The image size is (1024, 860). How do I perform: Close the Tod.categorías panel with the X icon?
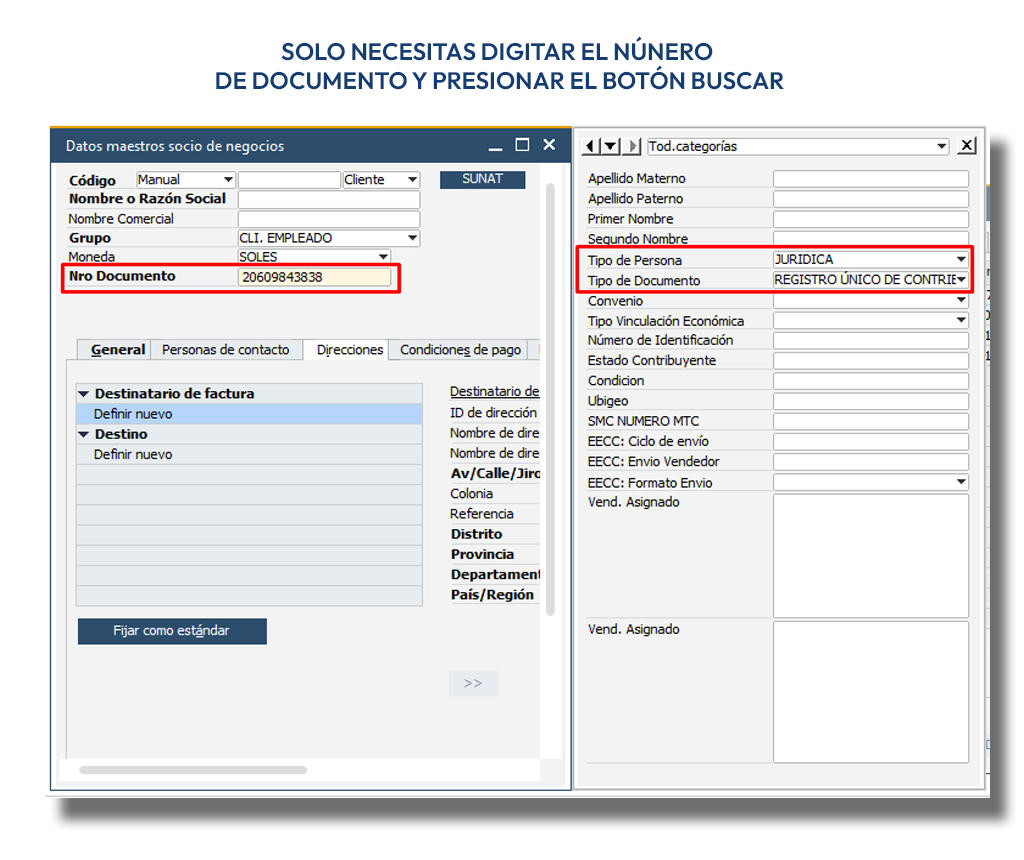click(966, 146)
